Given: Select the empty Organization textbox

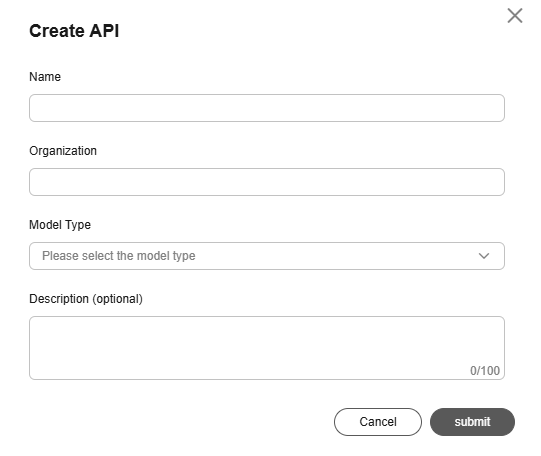Looking at the screenshot, I should pos(267,182).
